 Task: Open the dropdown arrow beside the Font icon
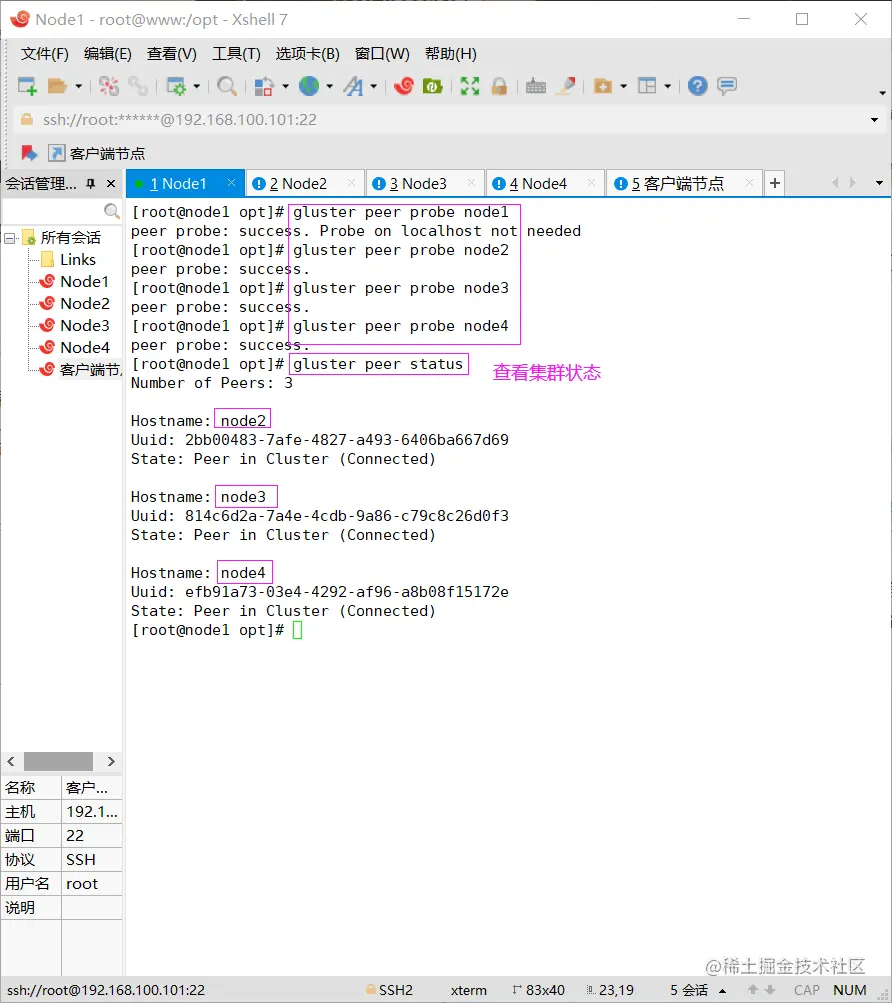374,86
